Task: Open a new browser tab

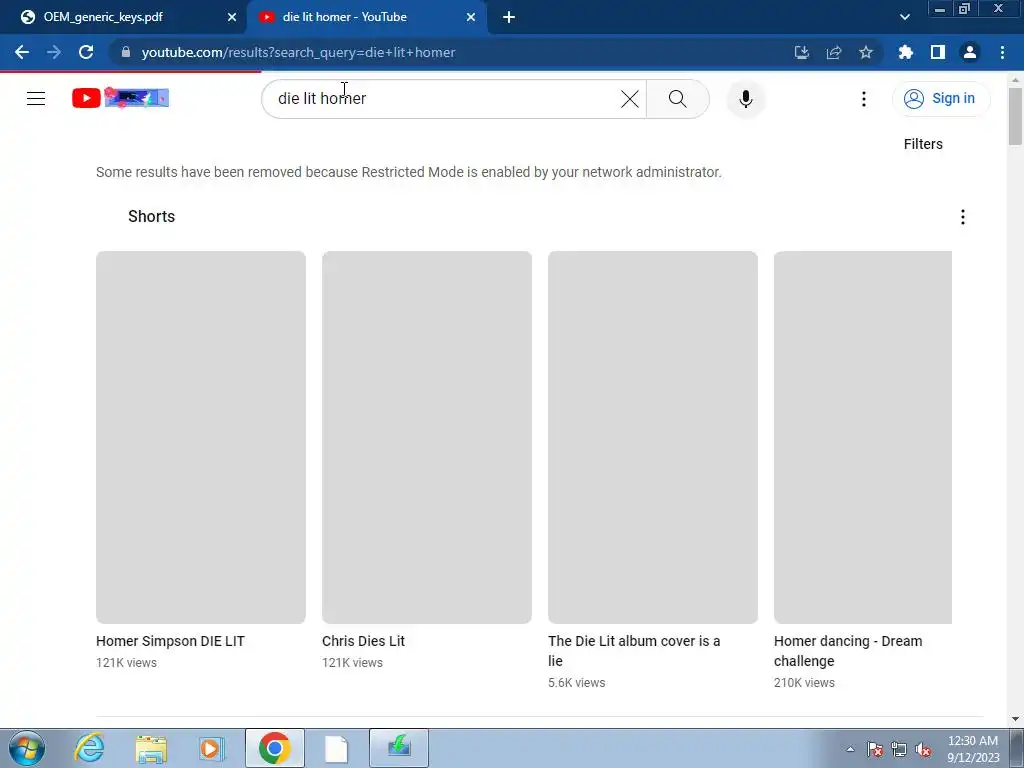Action: [x=509, y=17]
